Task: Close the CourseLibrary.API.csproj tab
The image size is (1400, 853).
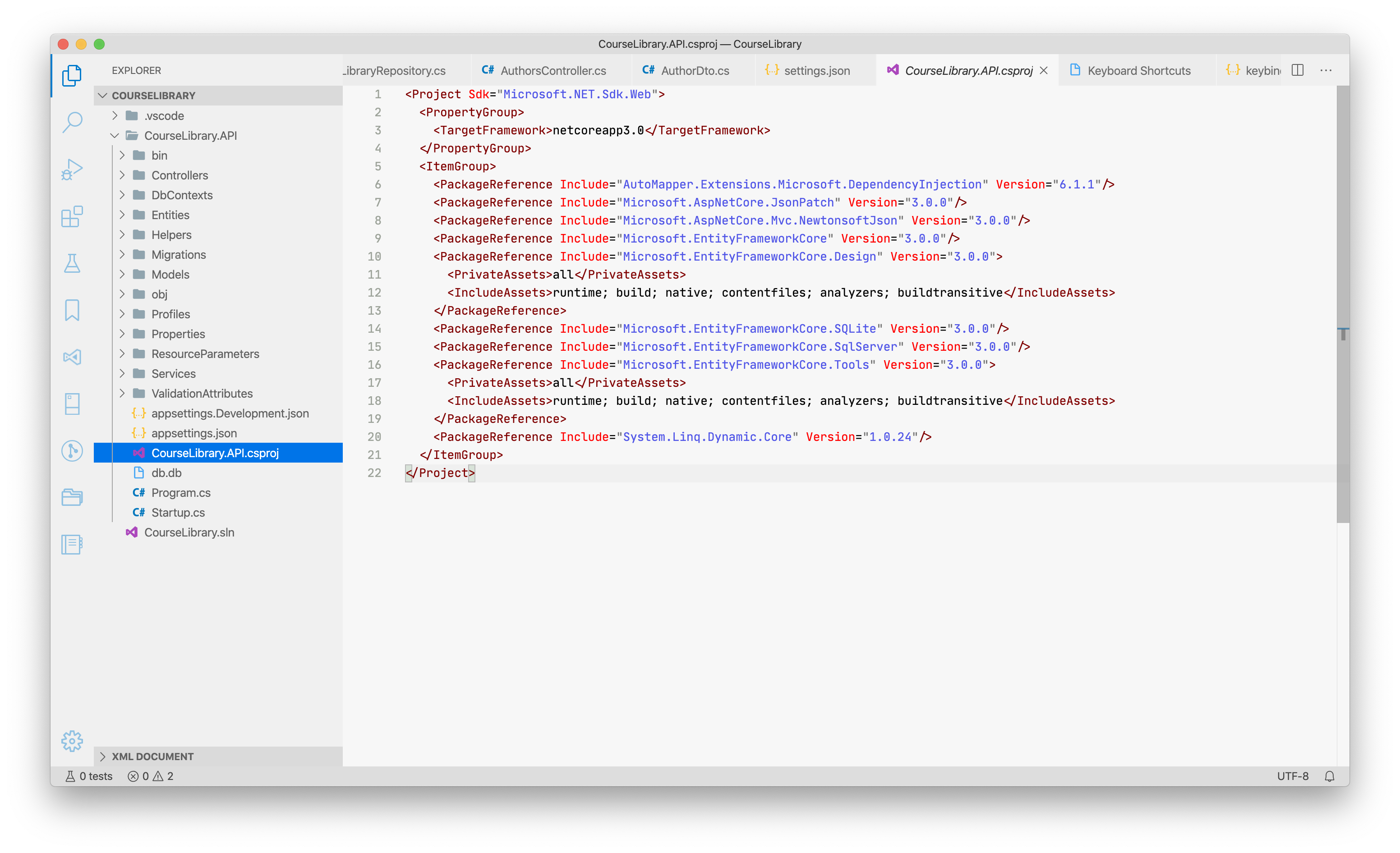Action: (x=1043, y=70)
